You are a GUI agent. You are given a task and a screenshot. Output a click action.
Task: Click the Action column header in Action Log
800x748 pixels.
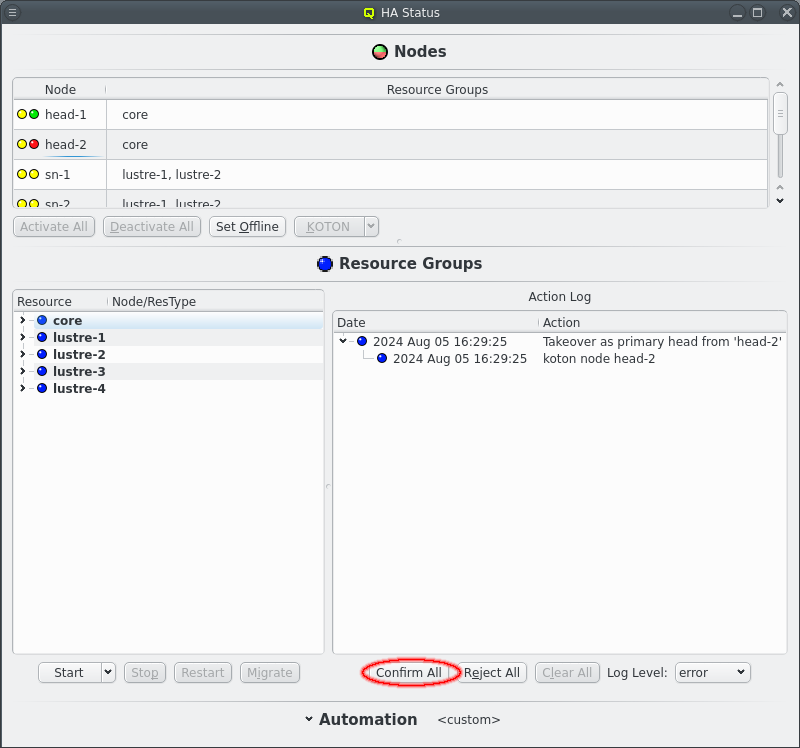[662, 322]
